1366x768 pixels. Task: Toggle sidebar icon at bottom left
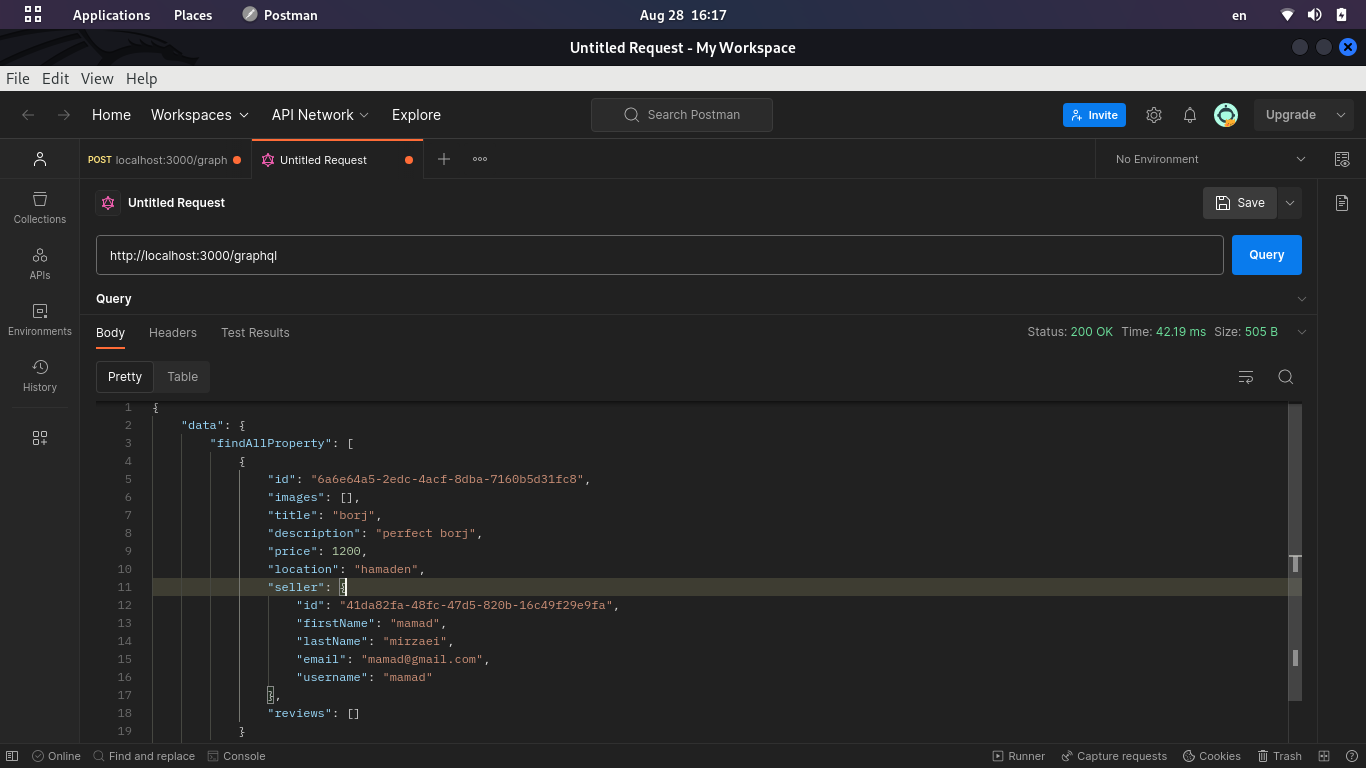[14, 756]
